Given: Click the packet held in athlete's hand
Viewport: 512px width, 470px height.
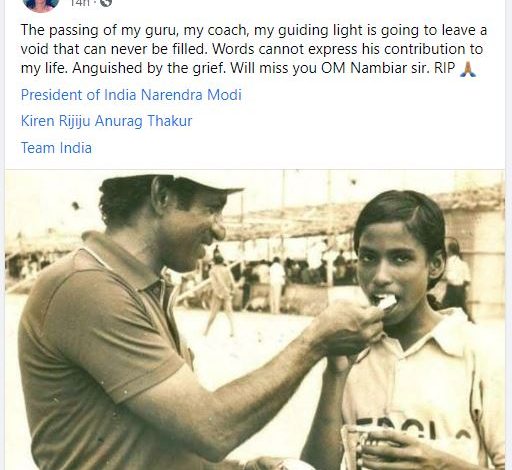Looking at the screenshot, I should (362, 445).
